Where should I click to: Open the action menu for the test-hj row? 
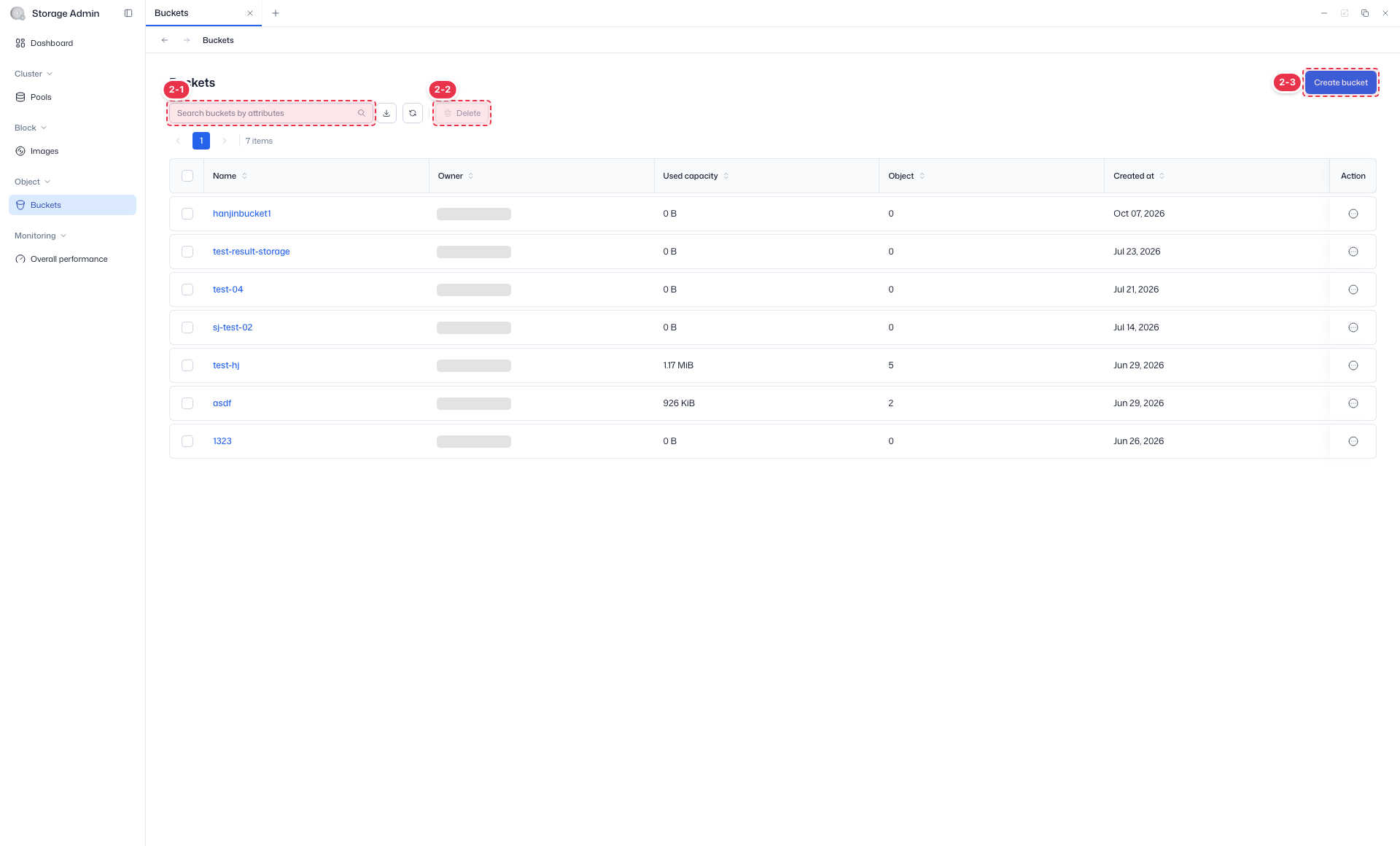pyautogui.click(x=1353, y=365)
